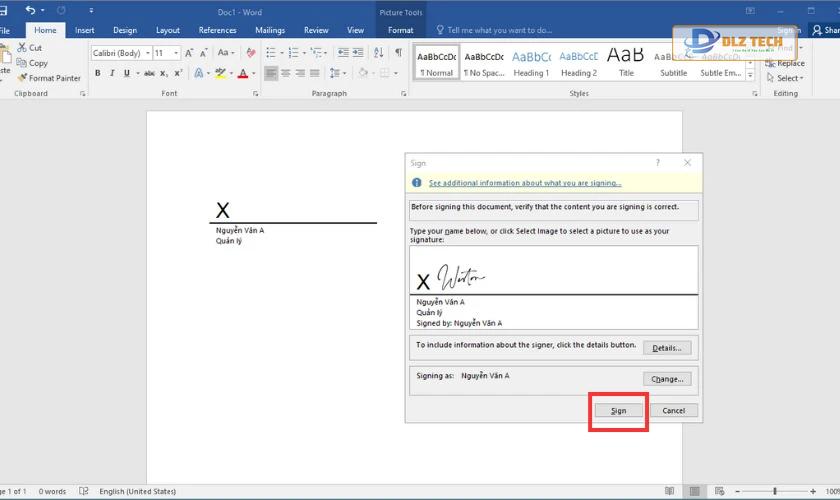Expand the font color dropdown arrow
Screen dimensions: 840x500
click(x=253, y=73)
